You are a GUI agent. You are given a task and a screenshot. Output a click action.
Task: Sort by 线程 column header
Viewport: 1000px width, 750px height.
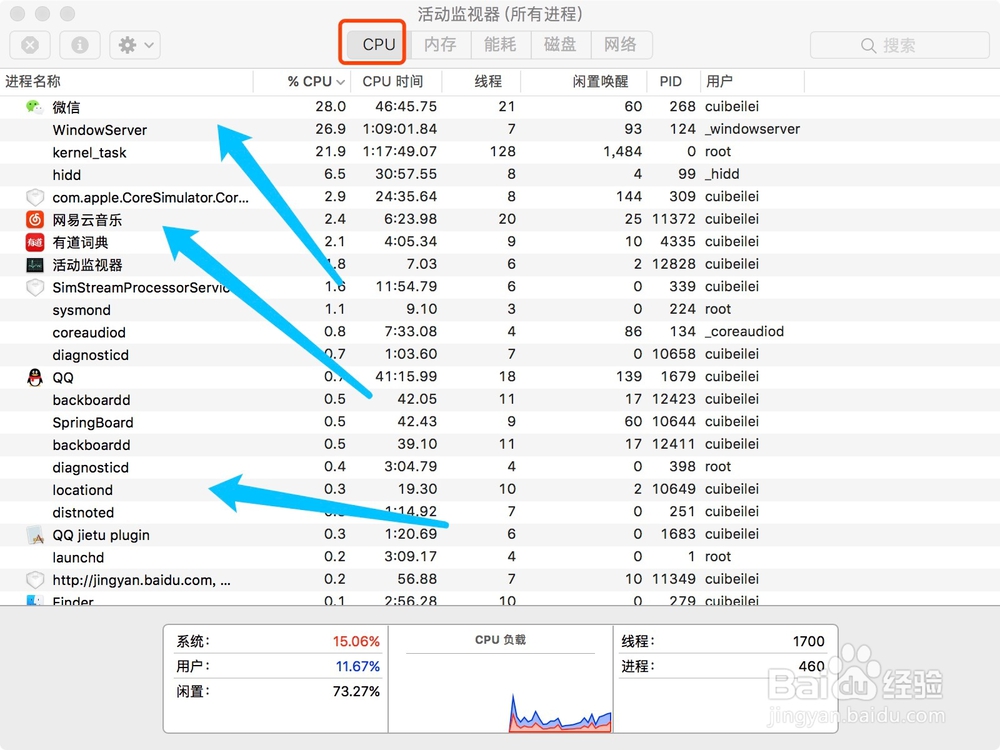click(x=482, y=82)
